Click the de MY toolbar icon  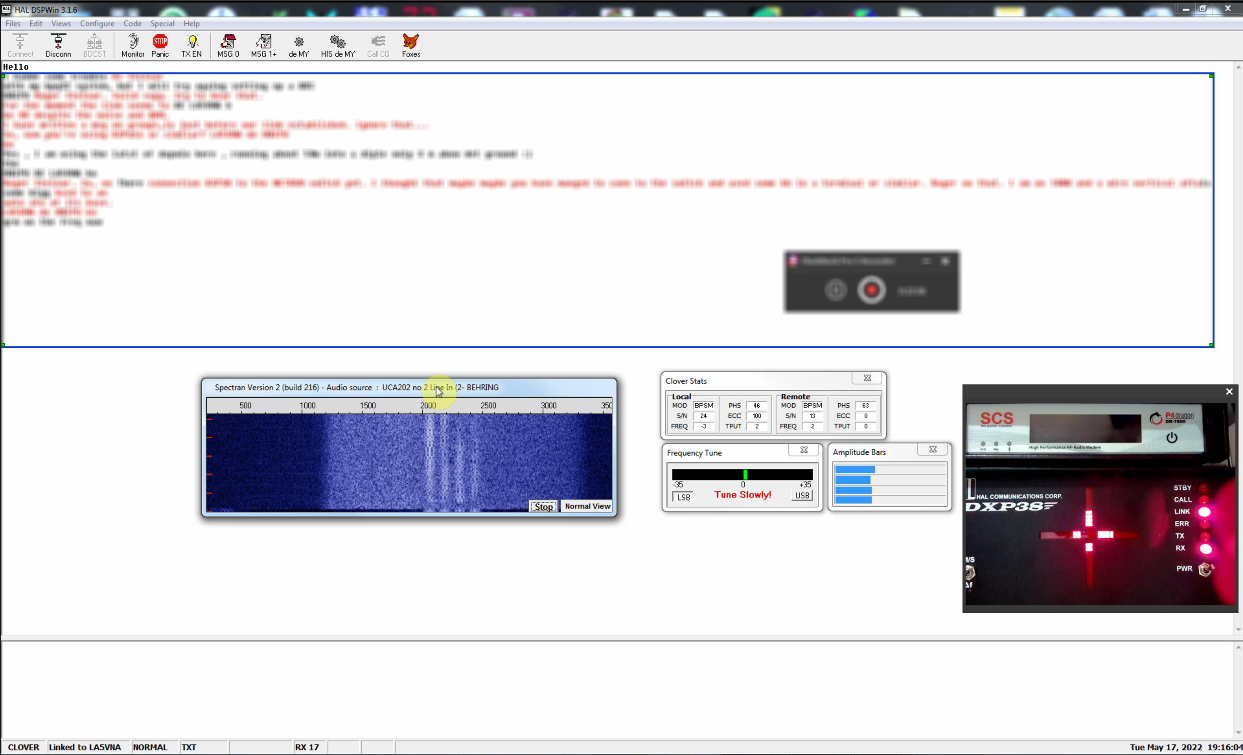[298, 44]
